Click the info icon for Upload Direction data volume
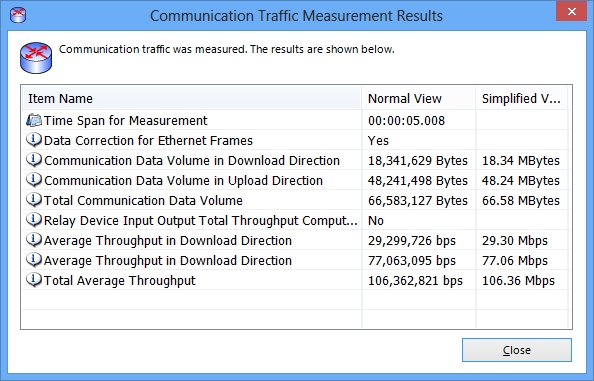This screenshot has width=594, height=381. 34,180
